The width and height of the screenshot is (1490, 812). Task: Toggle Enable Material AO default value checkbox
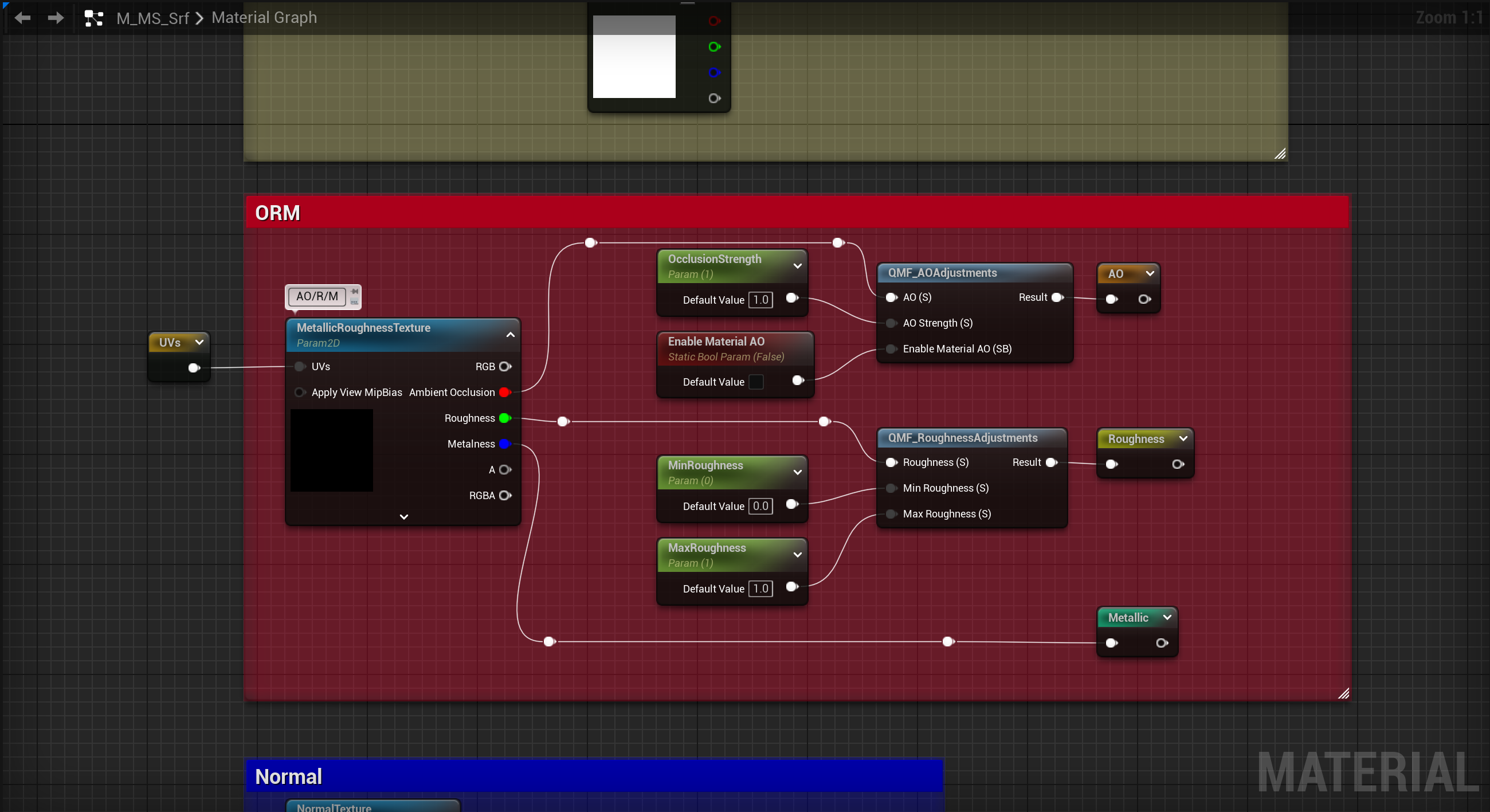coord(756,382)
